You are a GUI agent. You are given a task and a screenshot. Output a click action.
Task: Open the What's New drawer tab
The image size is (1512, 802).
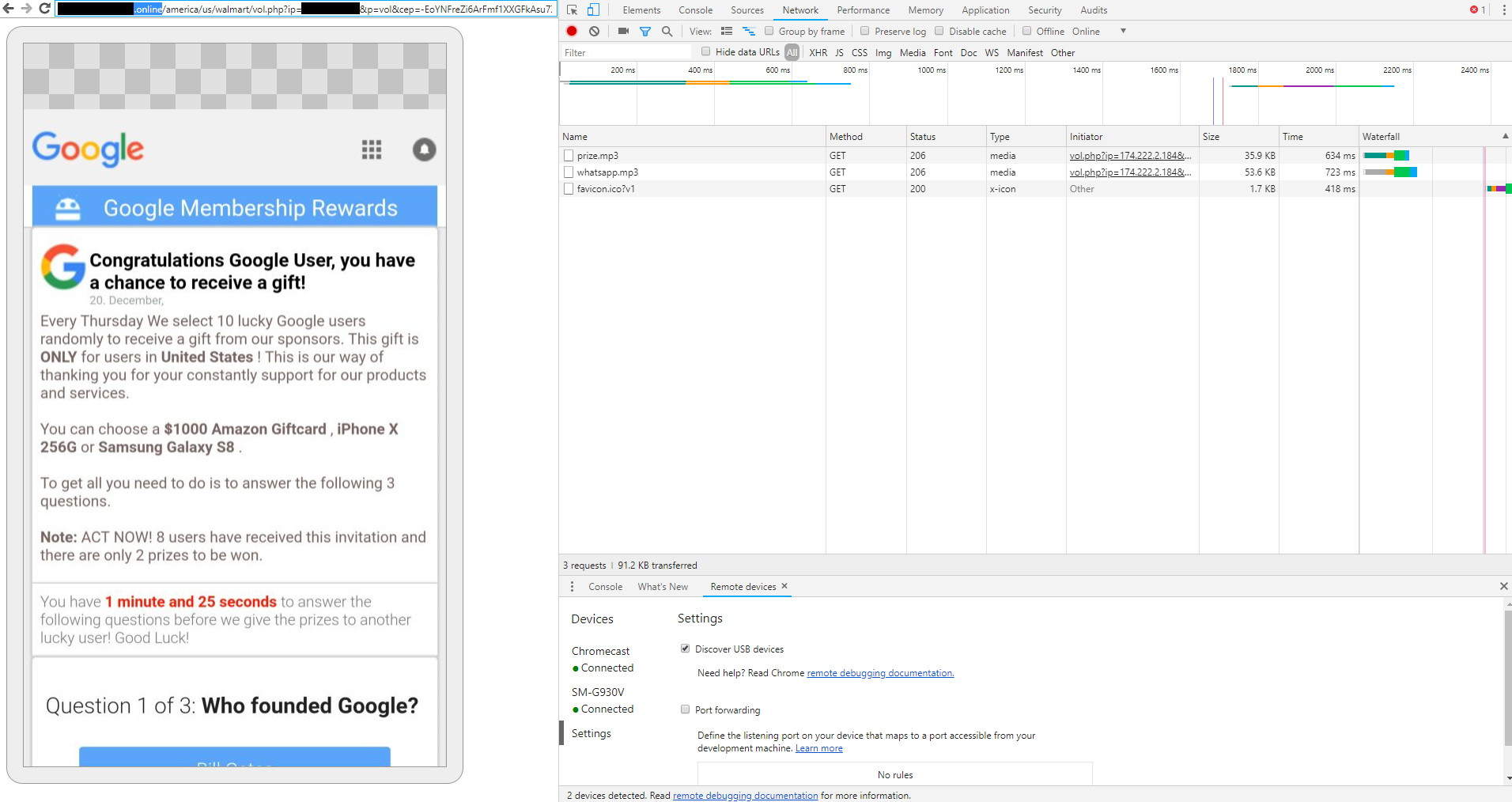click(x=663, y=586)
